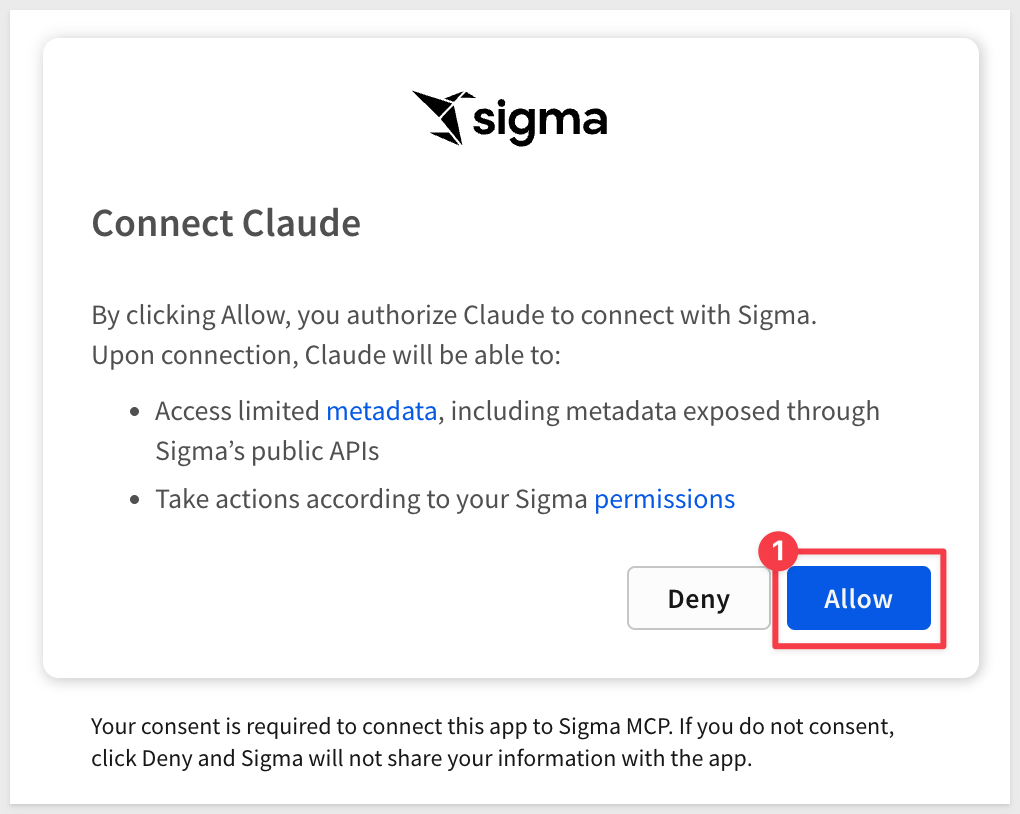Open the metadata link
This screenshot has width=1020, height=814.
click(382, 411)
